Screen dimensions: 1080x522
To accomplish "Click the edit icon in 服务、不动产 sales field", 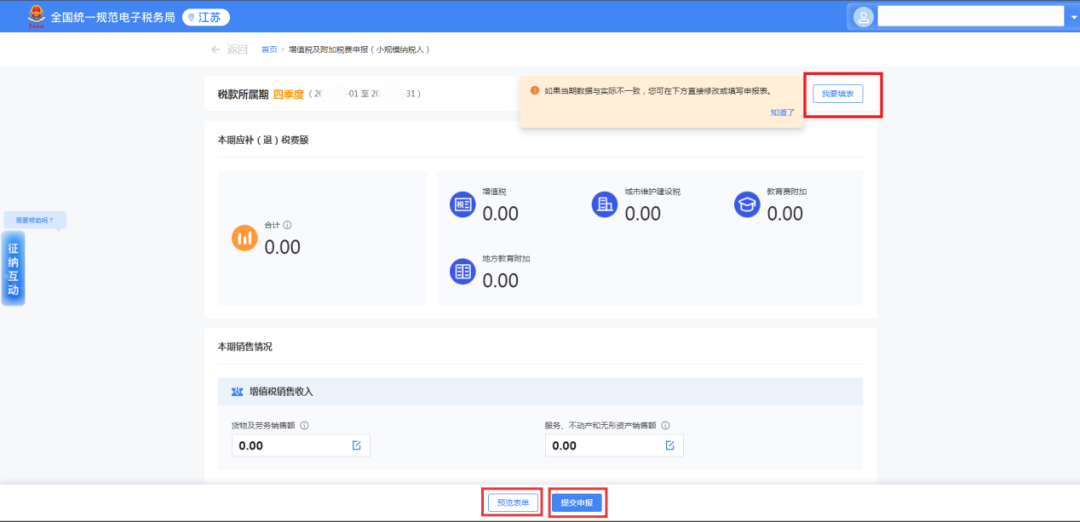I will [670, 445].
